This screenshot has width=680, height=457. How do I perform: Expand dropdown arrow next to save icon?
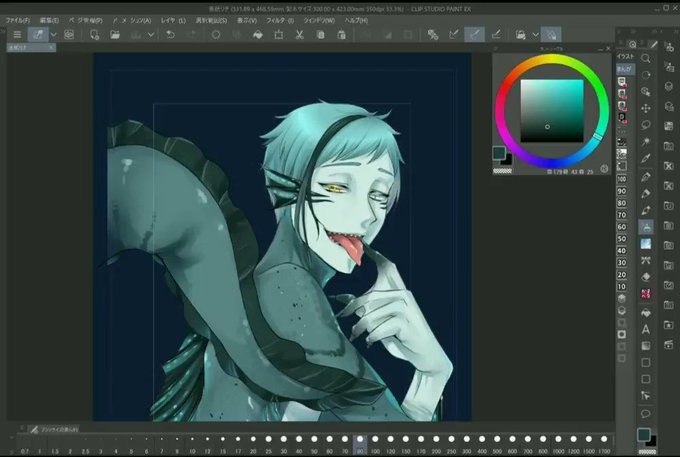point(151,35)
